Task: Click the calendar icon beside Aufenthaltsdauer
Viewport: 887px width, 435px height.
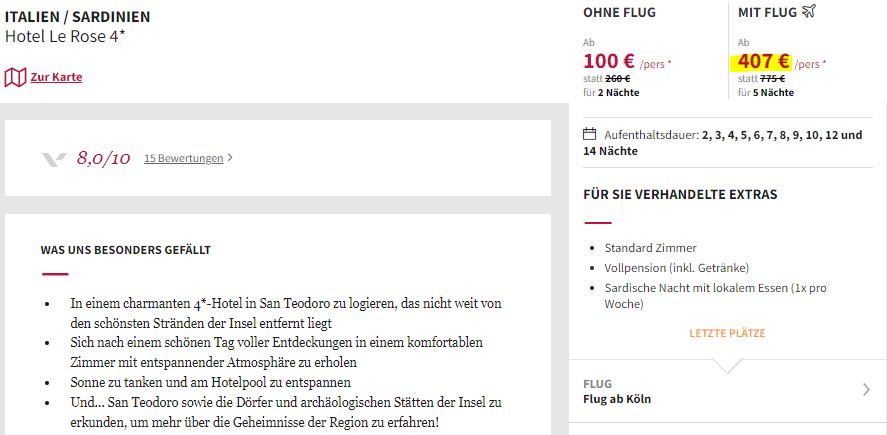Action: pyautogui.click(x=589, y=135)
